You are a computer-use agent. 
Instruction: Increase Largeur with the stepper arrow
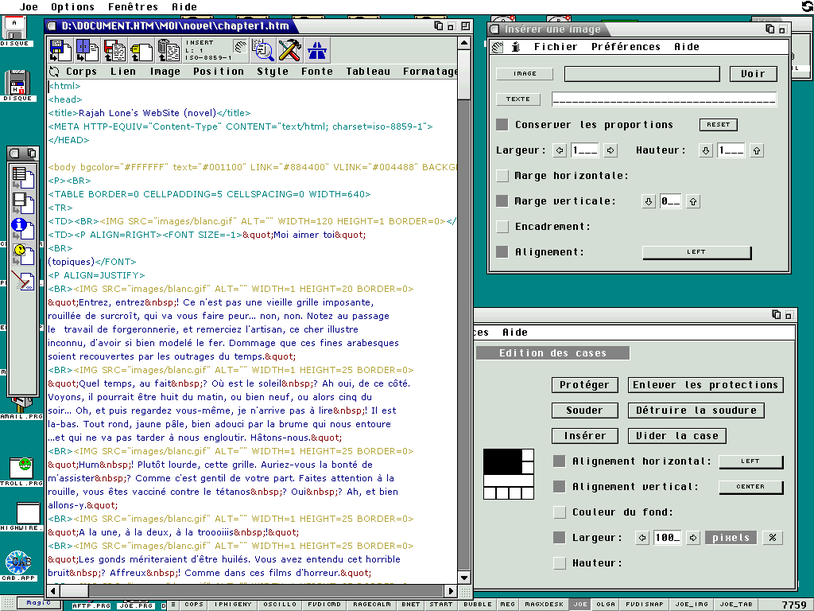tap(609, 151)
